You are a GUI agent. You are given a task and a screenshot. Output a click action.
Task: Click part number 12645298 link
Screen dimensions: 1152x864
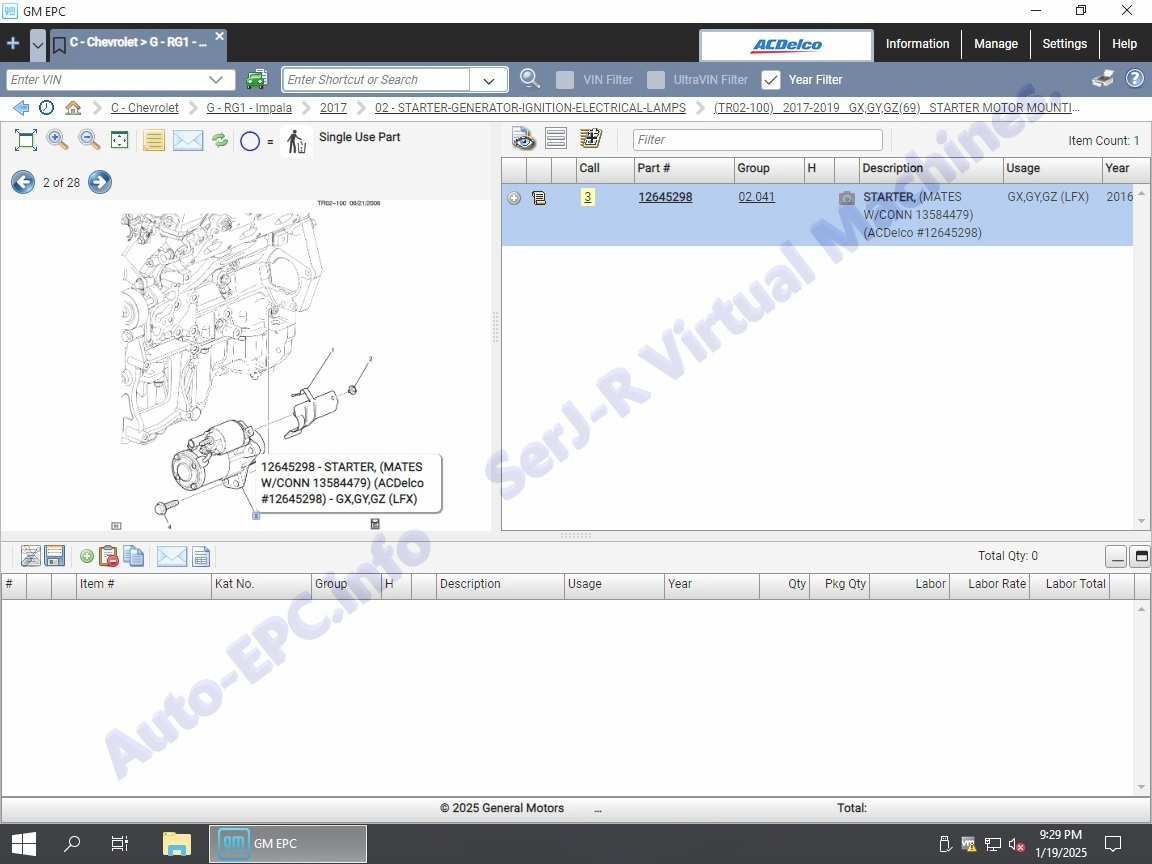[x=665, y=197]
